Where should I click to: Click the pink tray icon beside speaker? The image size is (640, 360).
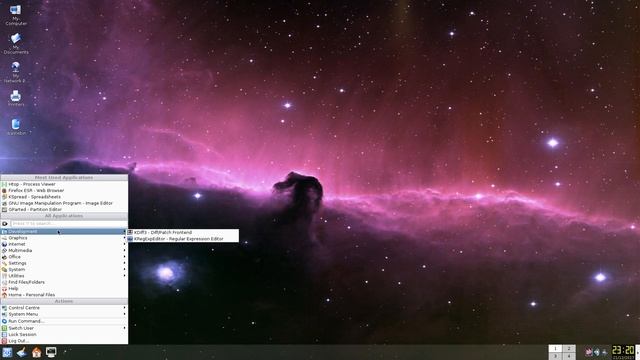[x=589, y=352]
